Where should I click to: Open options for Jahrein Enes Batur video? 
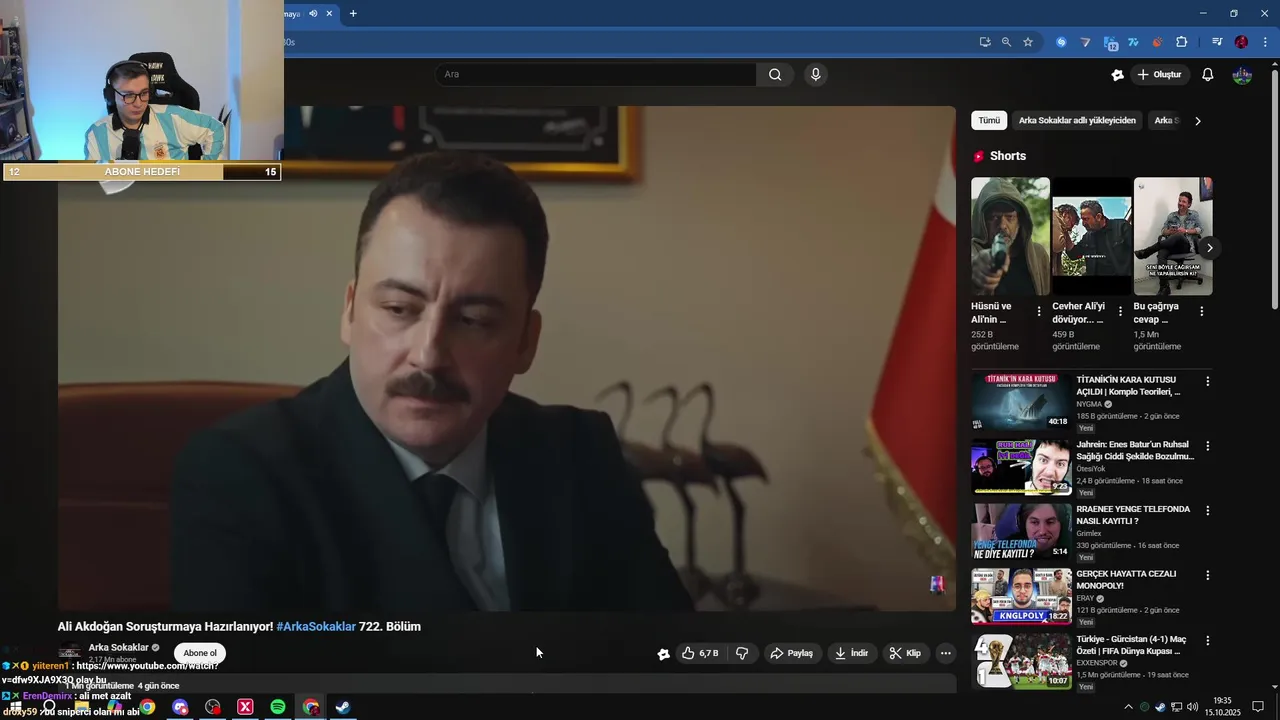[x=1207, y=446]
